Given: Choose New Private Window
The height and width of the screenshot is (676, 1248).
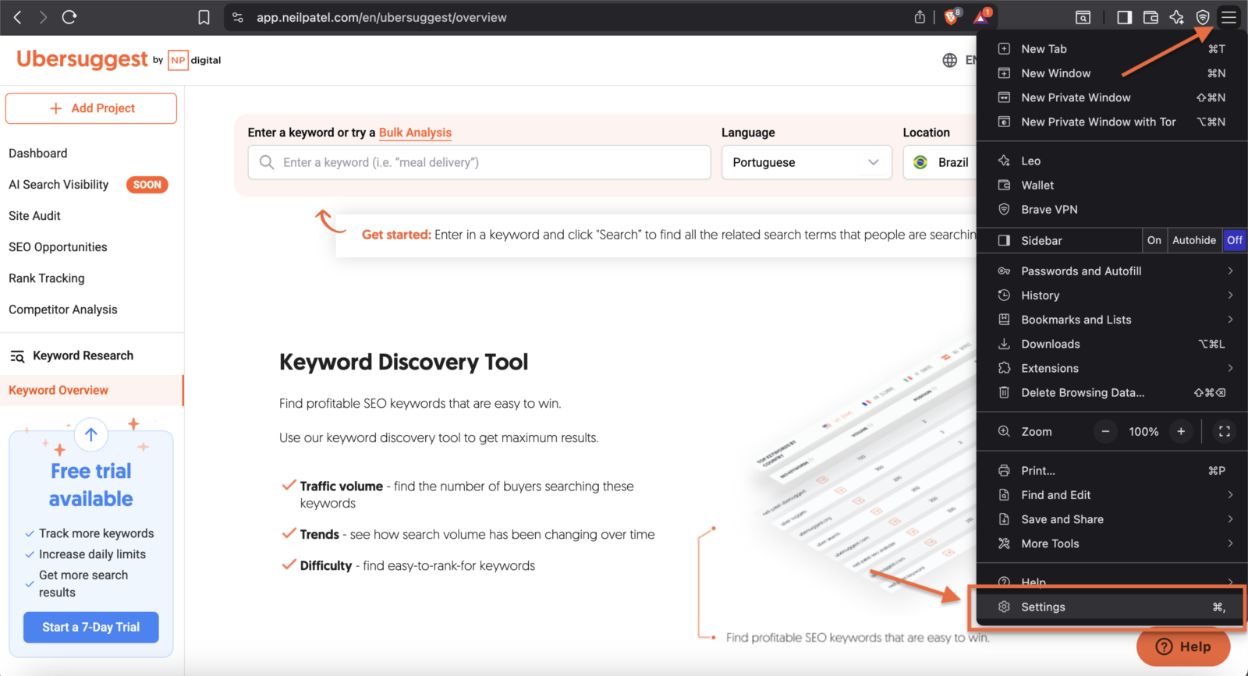Looking at the screenshot, I should [1112, 98].
